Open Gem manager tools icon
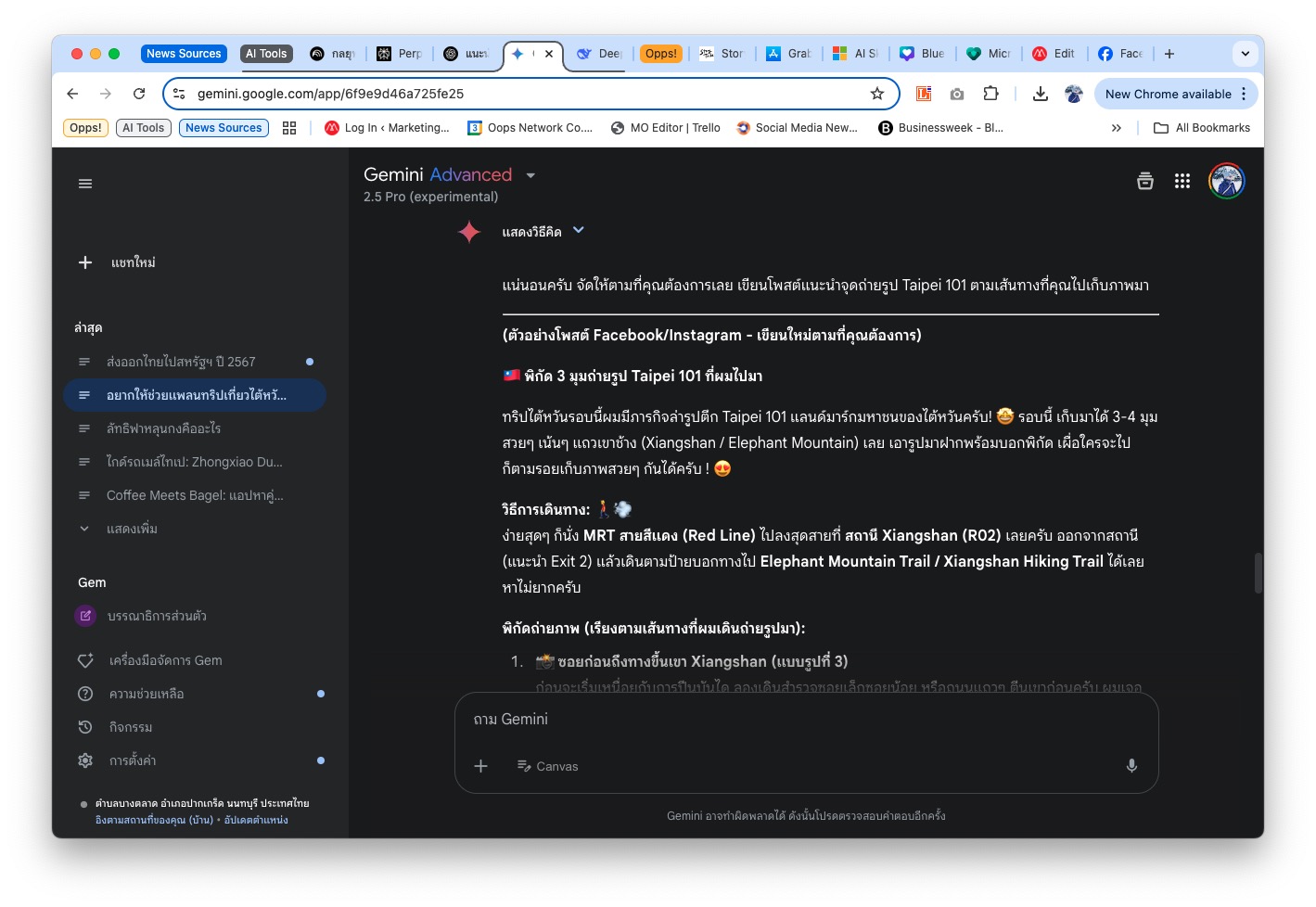 (85, 660)
